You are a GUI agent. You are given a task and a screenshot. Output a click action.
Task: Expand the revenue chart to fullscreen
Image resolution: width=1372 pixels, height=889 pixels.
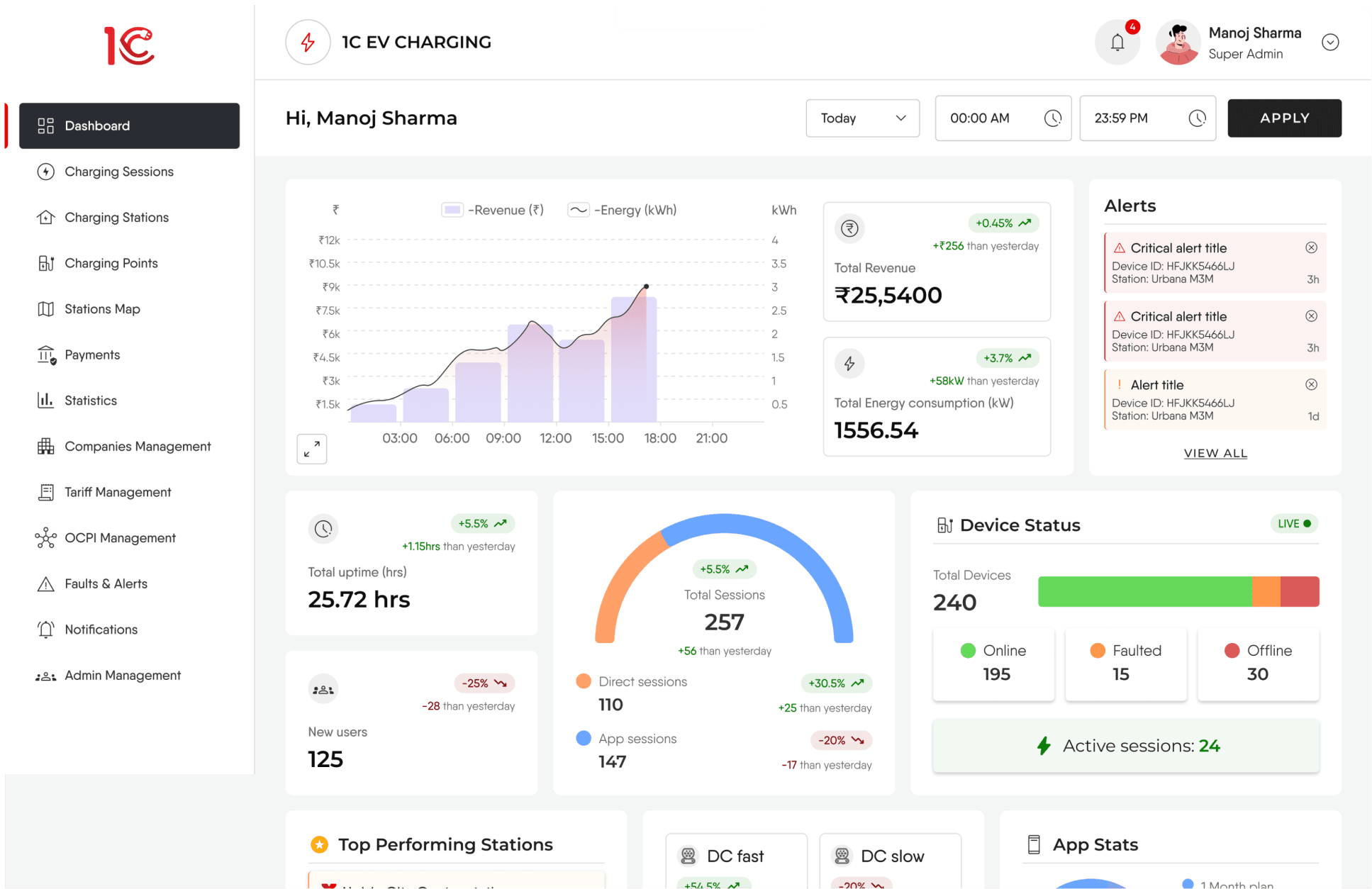(311, 449)
